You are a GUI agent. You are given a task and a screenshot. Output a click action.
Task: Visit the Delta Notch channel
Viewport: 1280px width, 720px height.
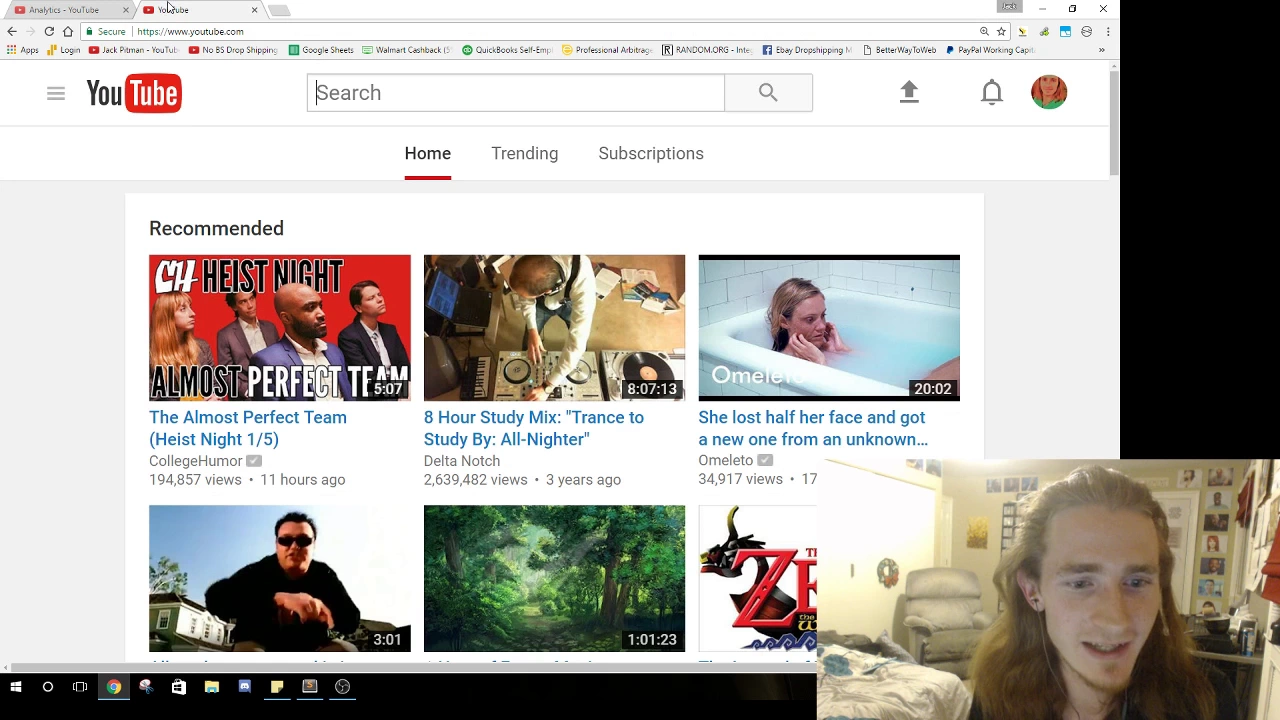(x=462, y=461)
